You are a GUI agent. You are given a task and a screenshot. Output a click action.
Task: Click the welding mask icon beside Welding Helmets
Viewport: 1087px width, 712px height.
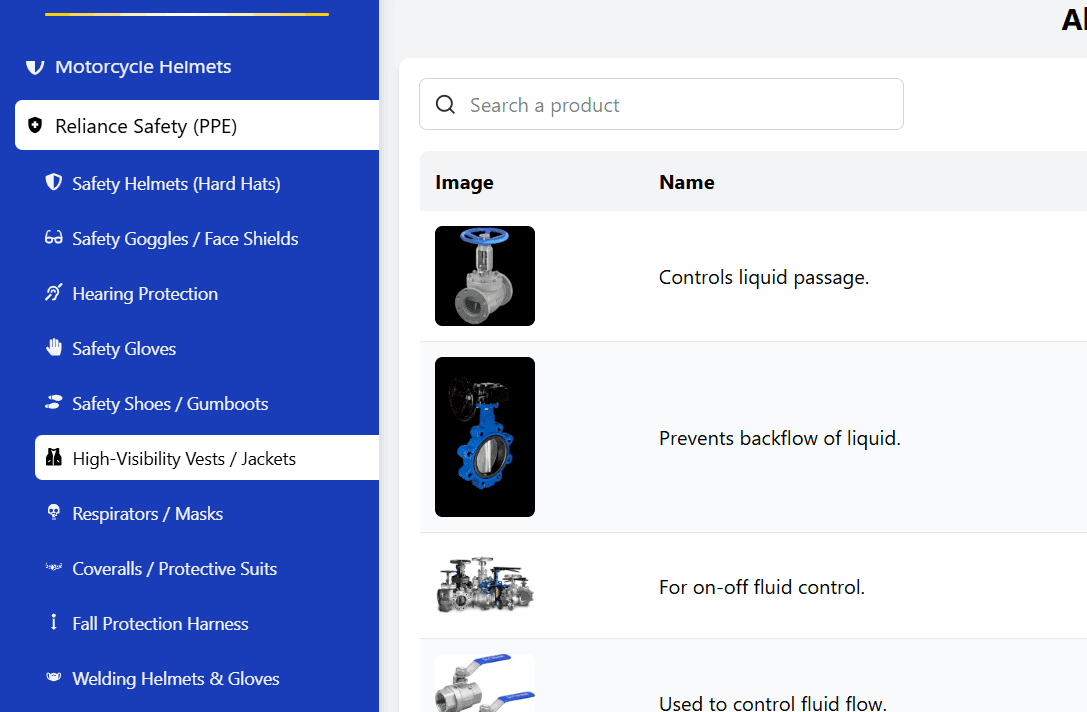[53, 678]
